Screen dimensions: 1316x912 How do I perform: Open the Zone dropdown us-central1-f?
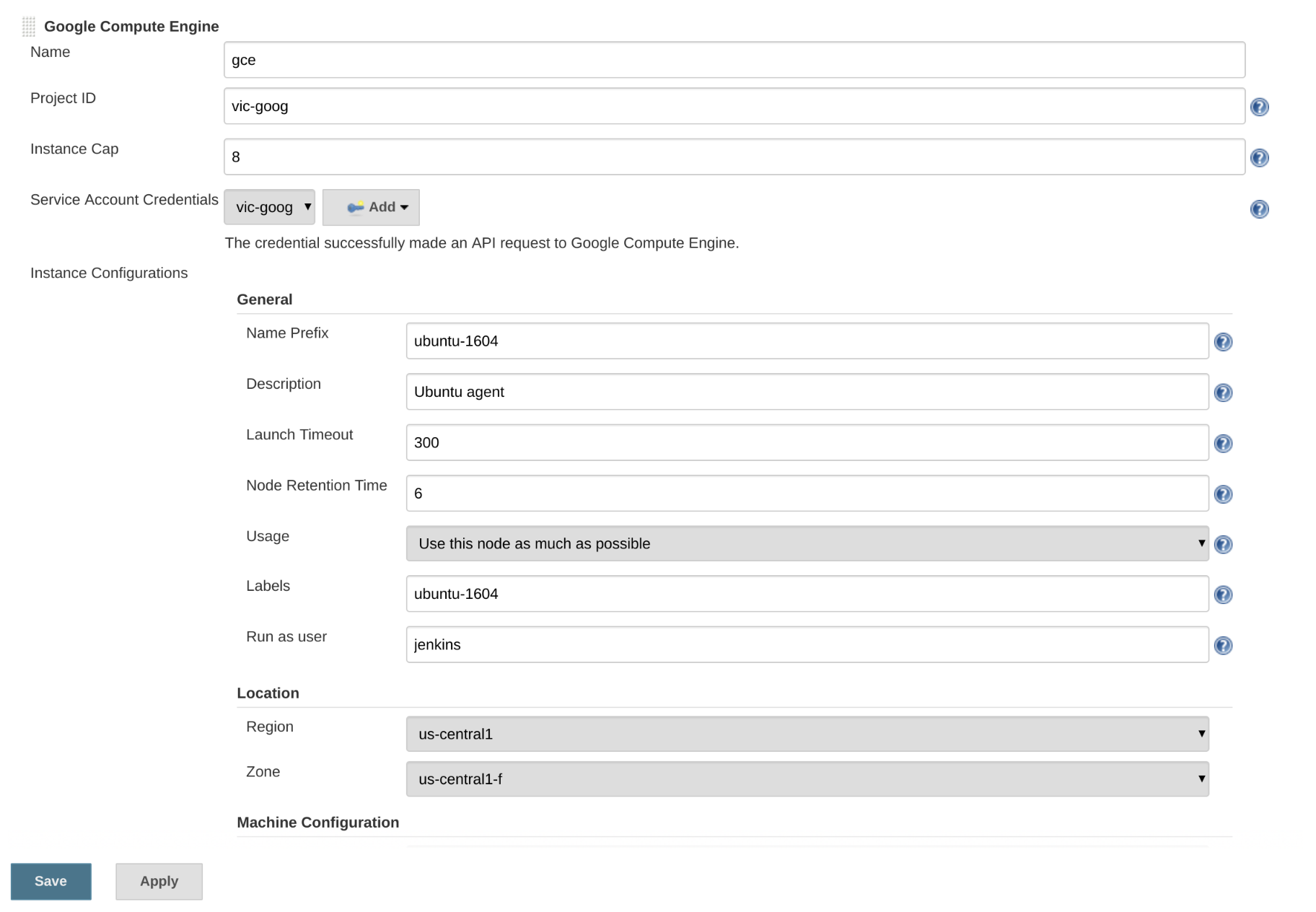[x=807, y=779]
